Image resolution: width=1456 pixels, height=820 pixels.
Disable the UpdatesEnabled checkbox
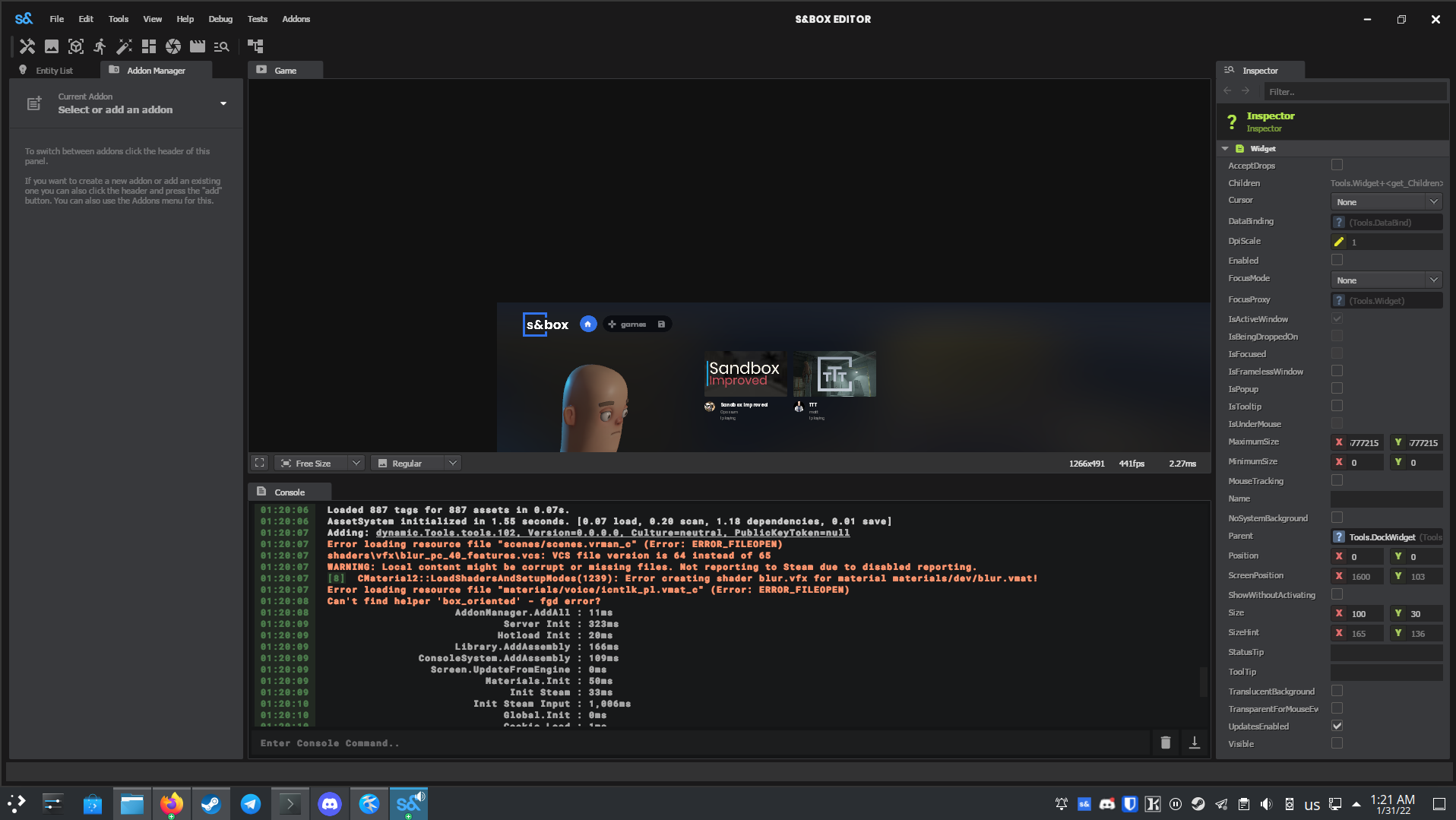tap(1337, 725)
